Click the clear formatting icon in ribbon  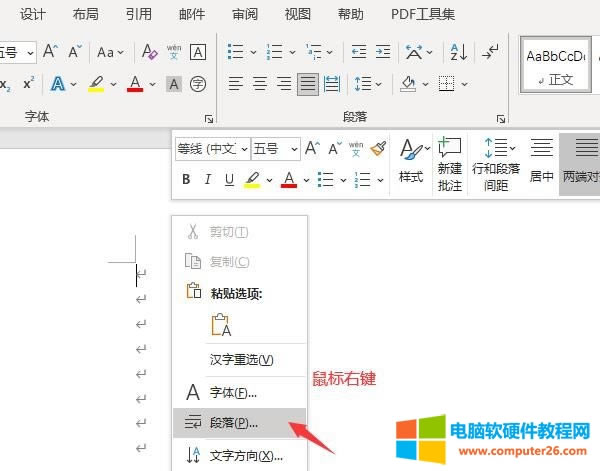(150, 52)
